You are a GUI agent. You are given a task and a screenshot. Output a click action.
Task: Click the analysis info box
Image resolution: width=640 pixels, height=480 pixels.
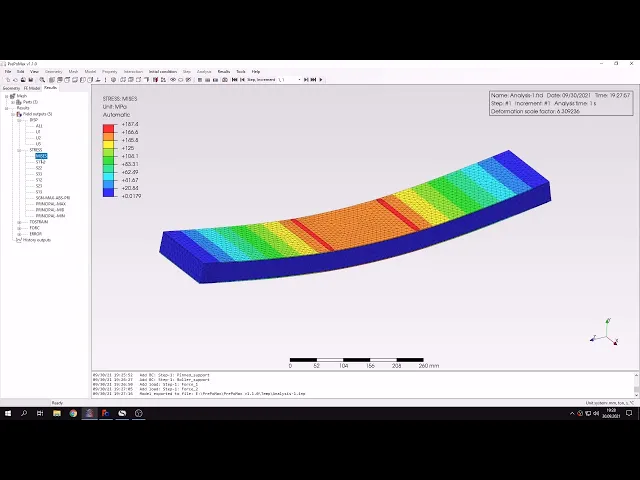561,103
